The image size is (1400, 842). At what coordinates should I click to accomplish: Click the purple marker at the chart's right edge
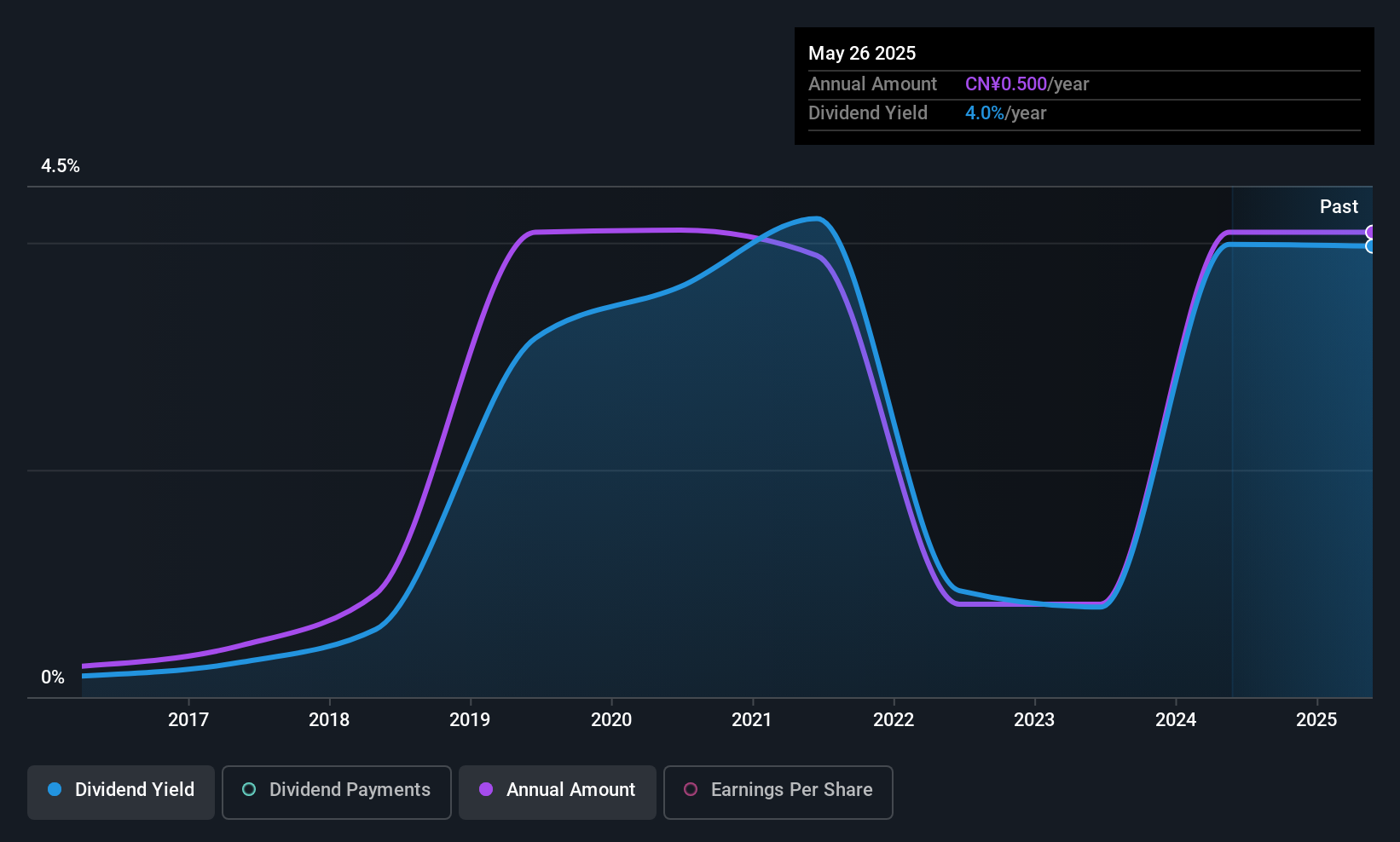(1371, 231)
